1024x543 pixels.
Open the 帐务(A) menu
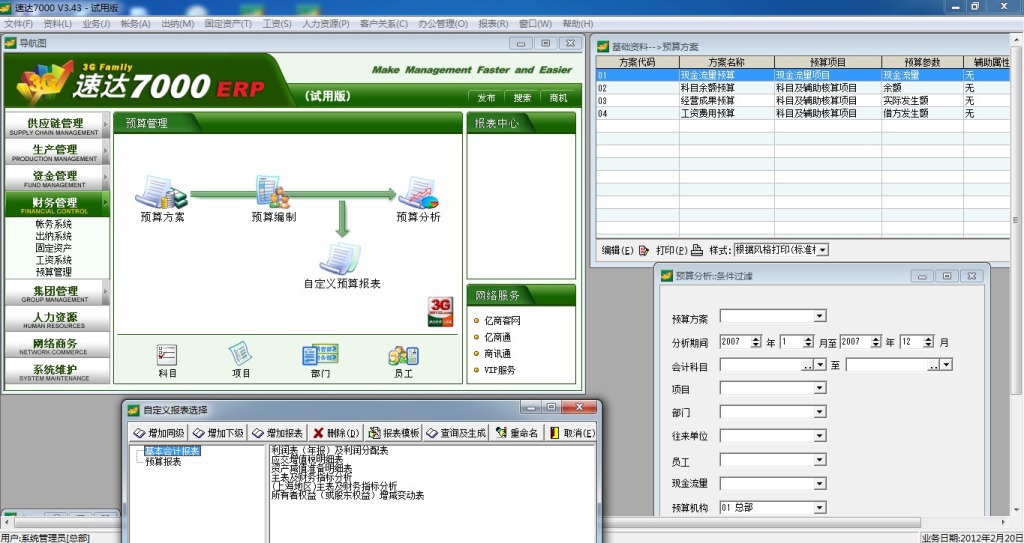135,24
